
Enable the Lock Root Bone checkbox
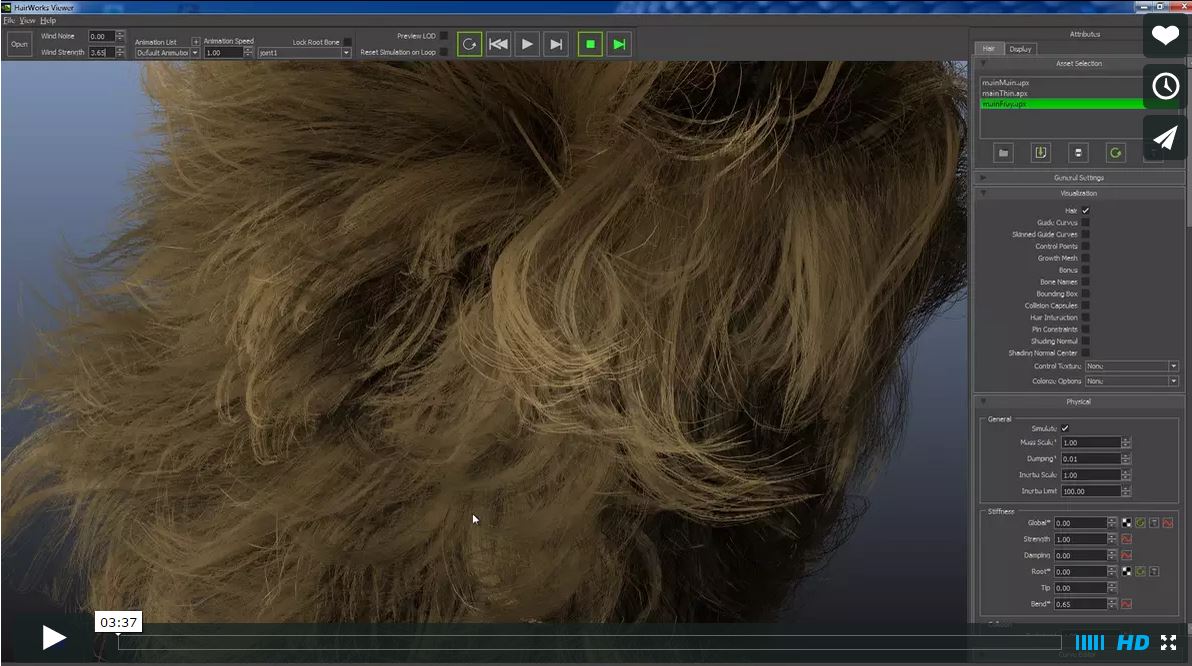coord(347,42)
